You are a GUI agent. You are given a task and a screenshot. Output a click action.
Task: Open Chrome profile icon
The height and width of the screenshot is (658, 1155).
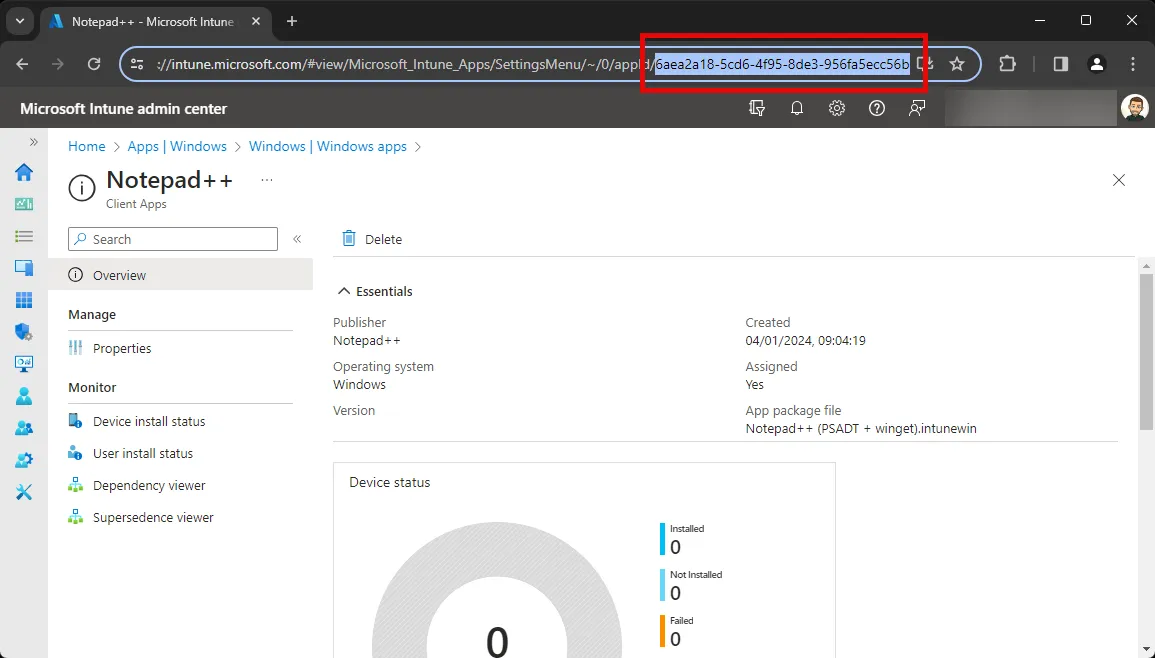pos(1096,64)
